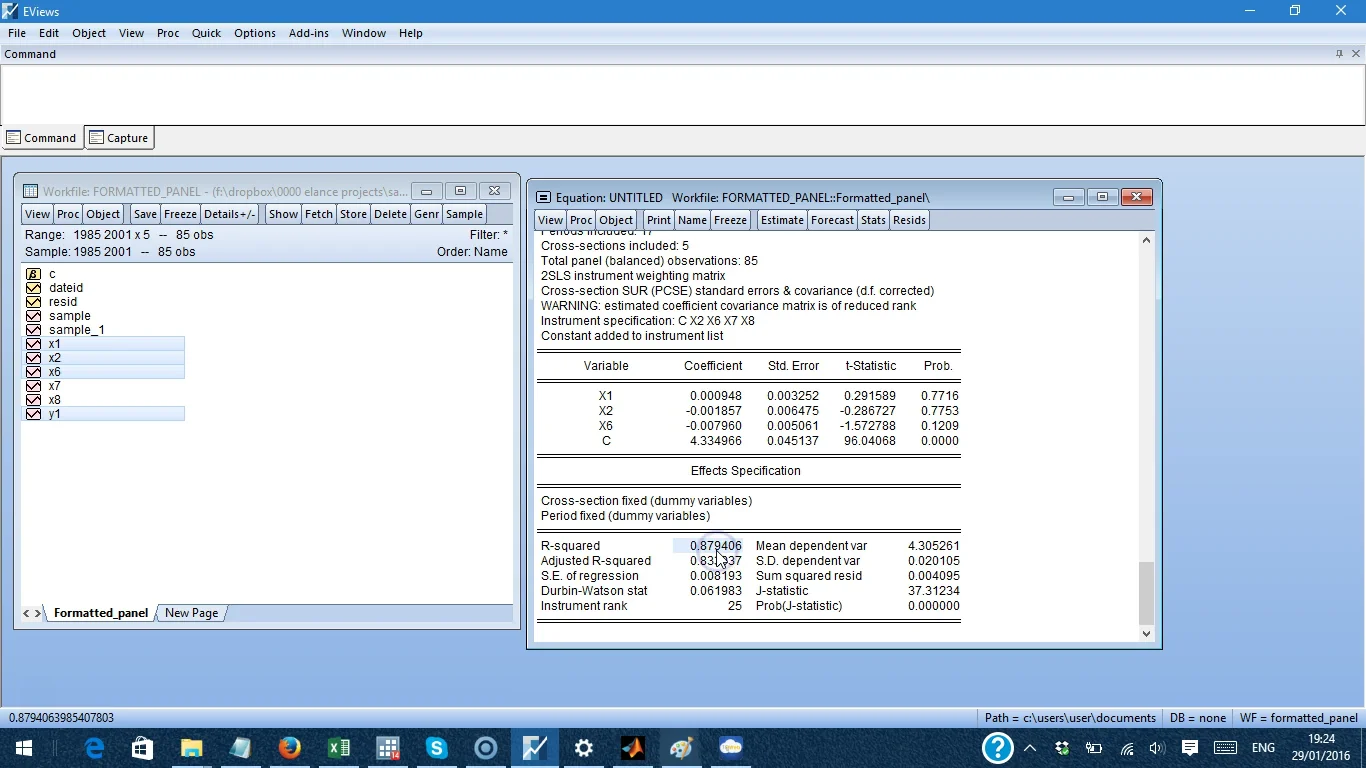The image size is (1366, 768).
Task: Open File Explorer from the taskbar
Action: point(192,748)
